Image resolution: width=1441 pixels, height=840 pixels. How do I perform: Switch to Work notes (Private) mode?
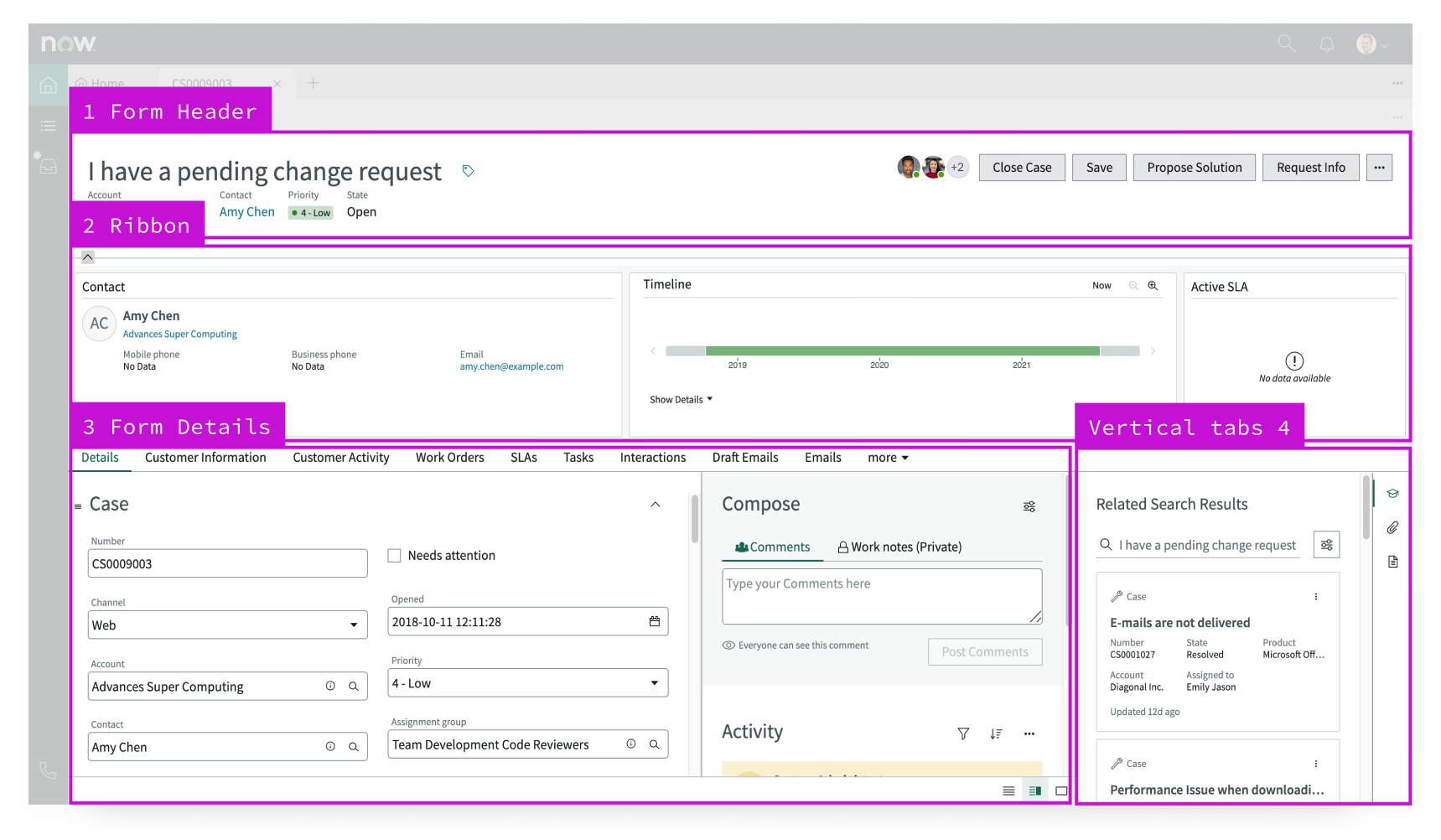pos(899,547)
